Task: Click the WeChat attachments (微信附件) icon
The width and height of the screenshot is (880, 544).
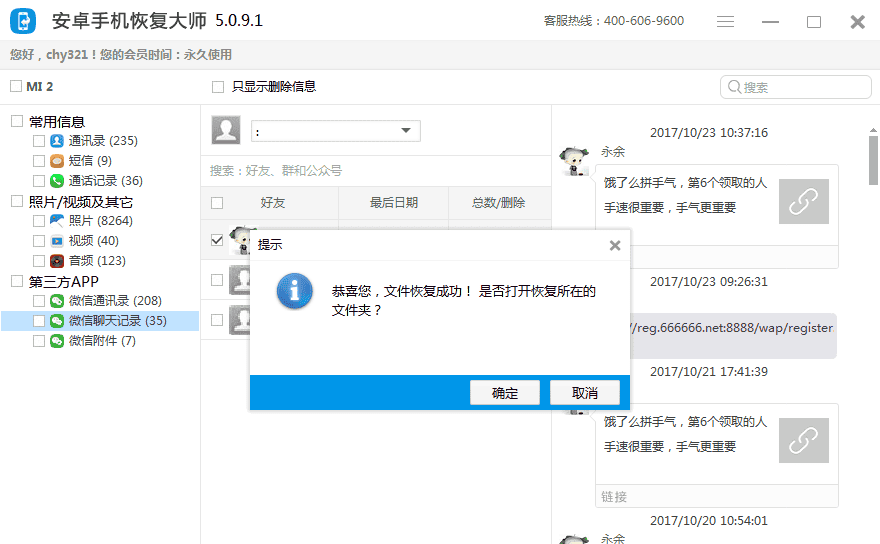Action: tap(57, 341)
